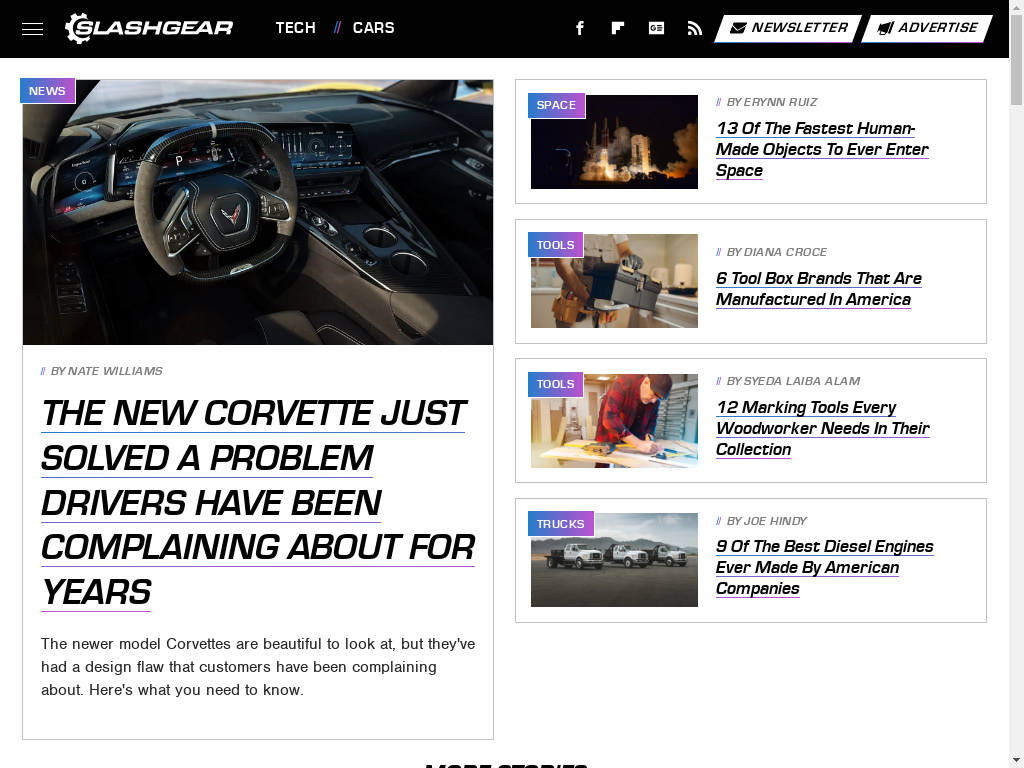Open the diesel trucks thumbnail
Viewport: 1024px width, 768px height.
point(614,560)
